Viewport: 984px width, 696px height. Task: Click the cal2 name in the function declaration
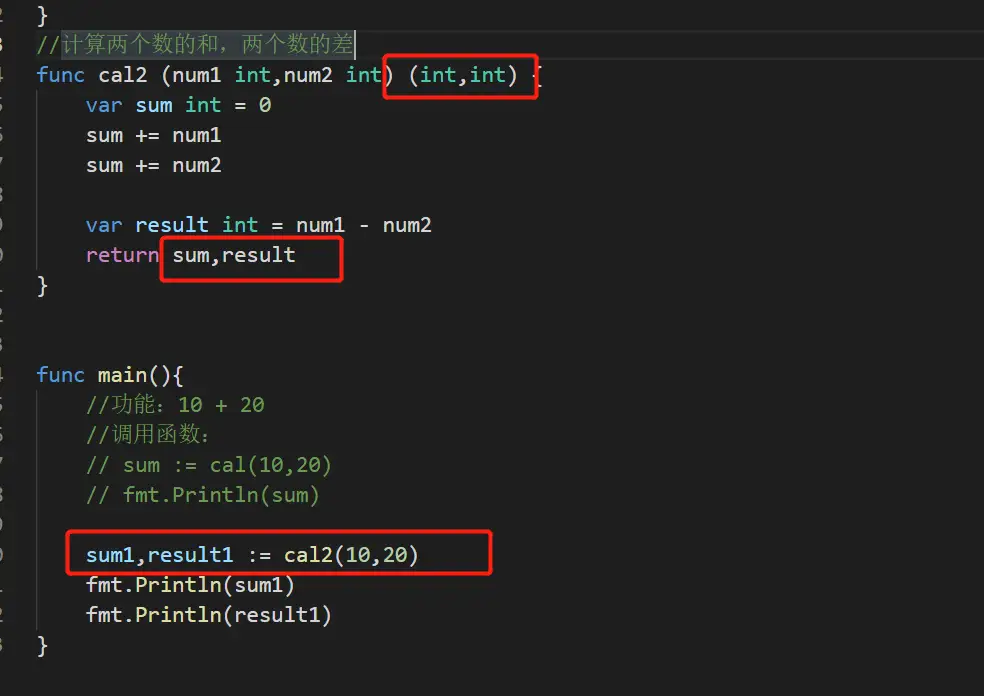point(123,75)
